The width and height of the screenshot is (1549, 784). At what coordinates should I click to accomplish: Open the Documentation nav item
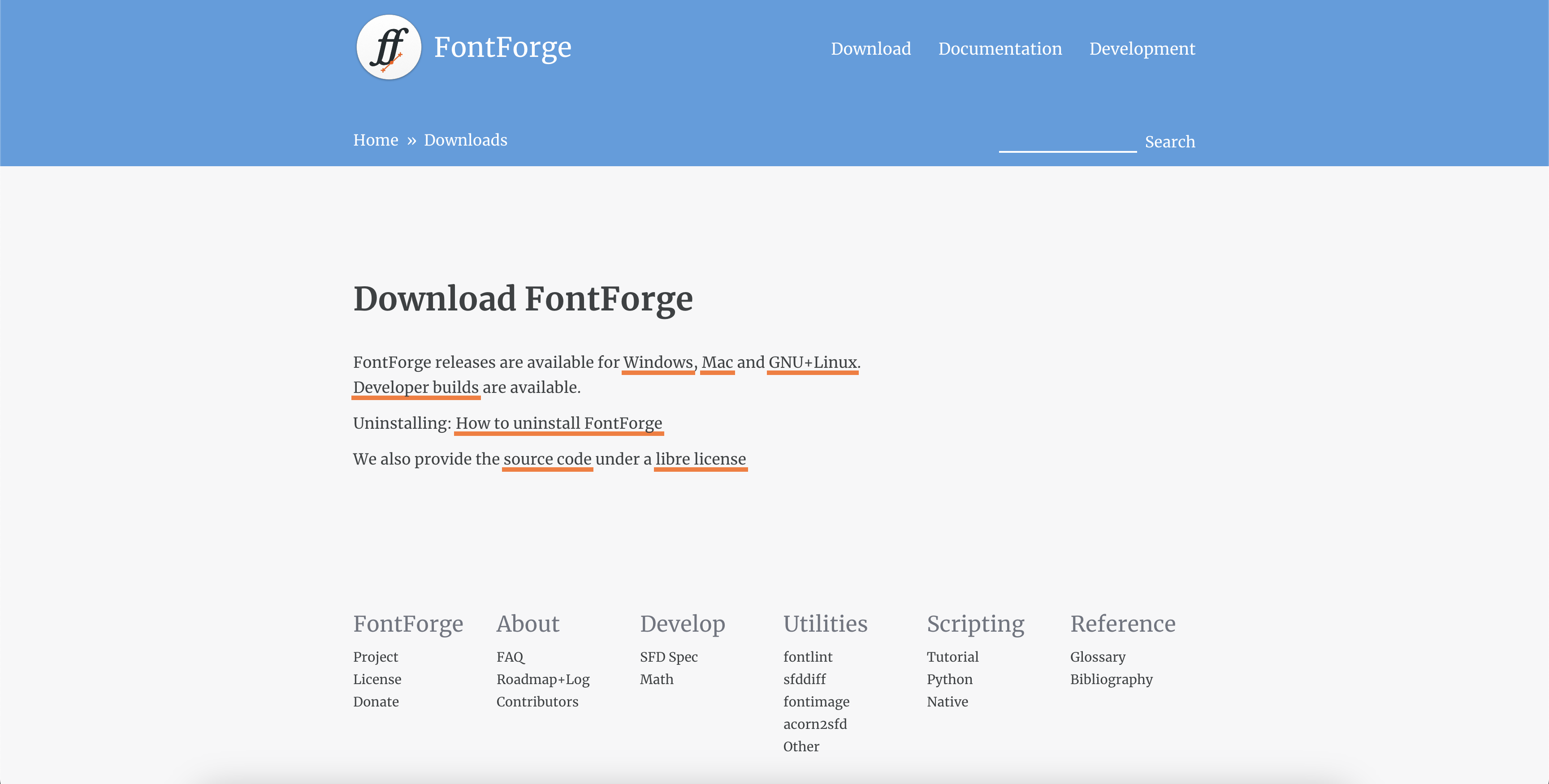coord(1000,49)
